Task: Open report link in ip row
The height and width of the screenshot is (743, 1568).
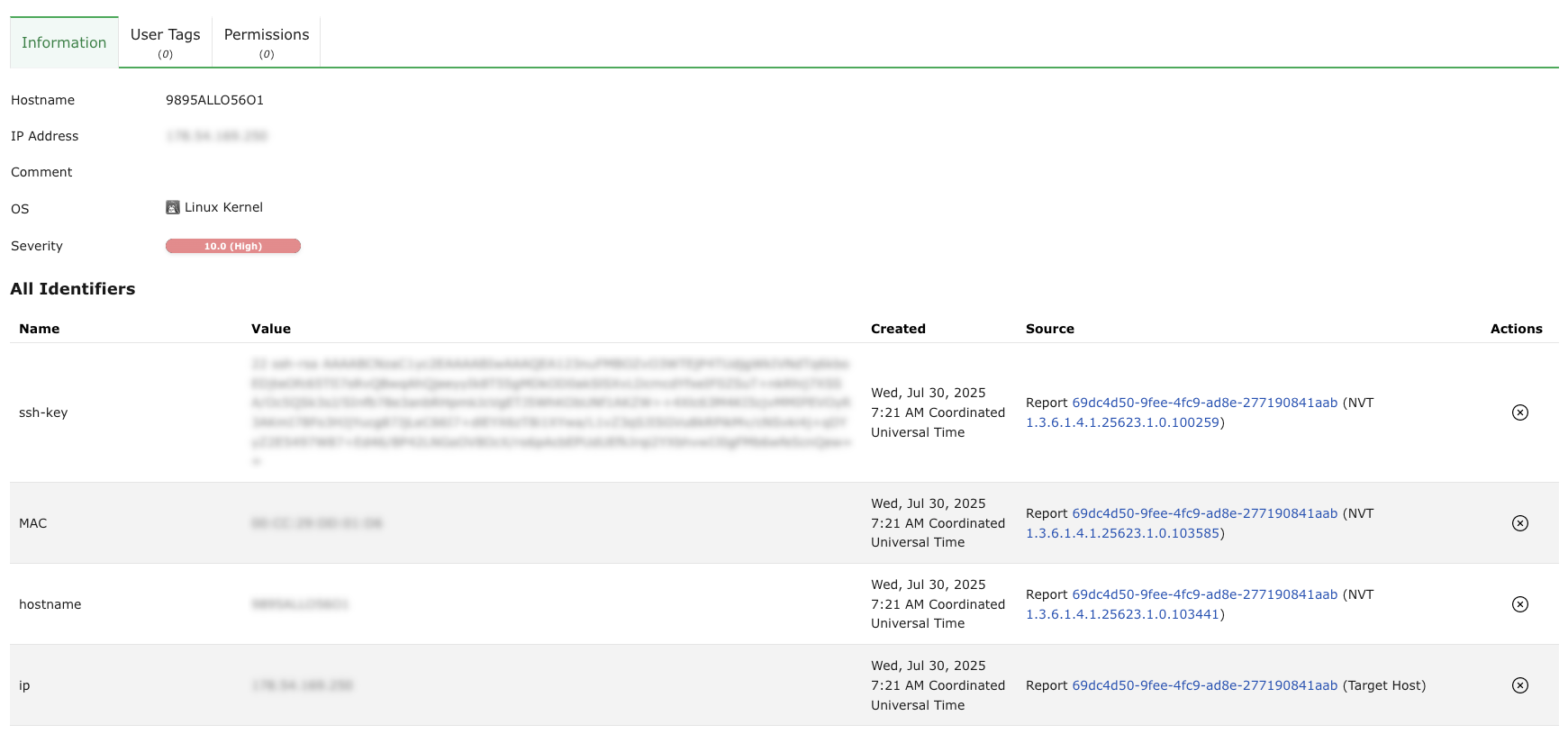Action: click(1204, 685)
